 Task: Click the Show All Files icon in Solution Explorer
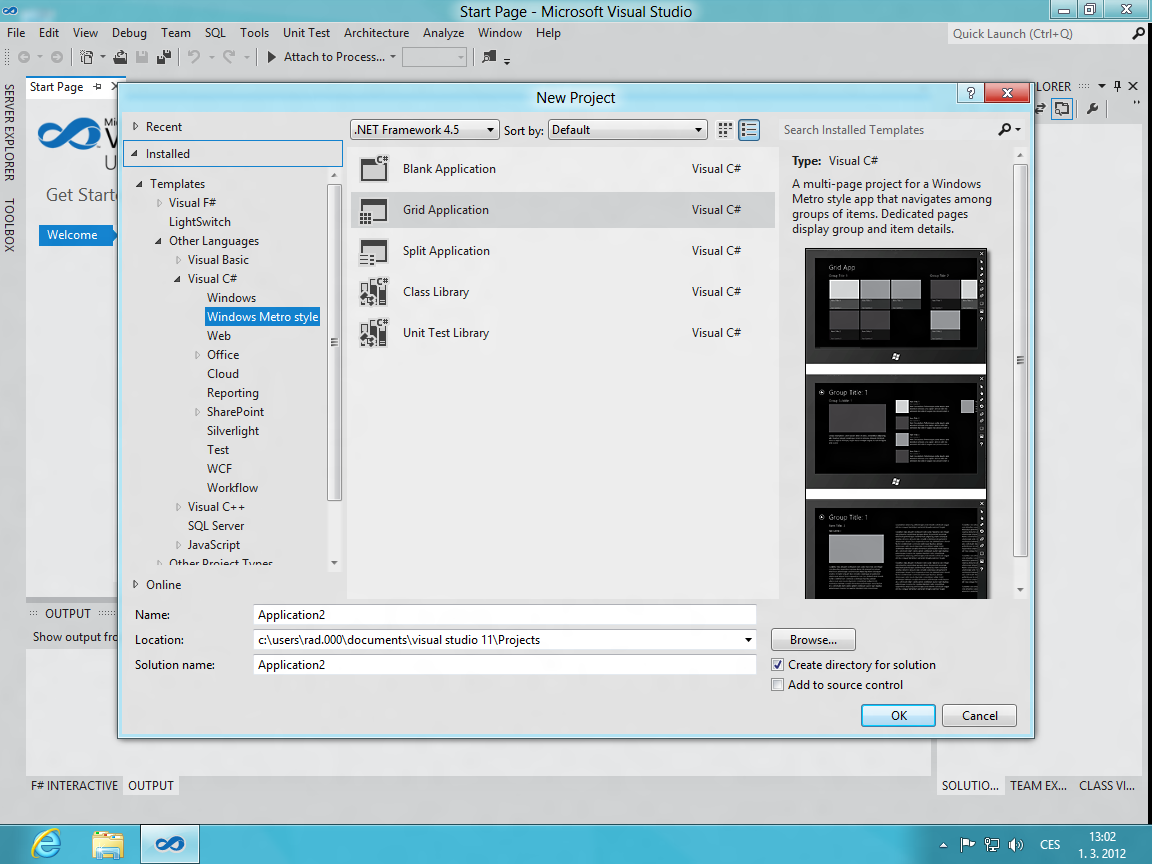click(x=1062, y=109)
